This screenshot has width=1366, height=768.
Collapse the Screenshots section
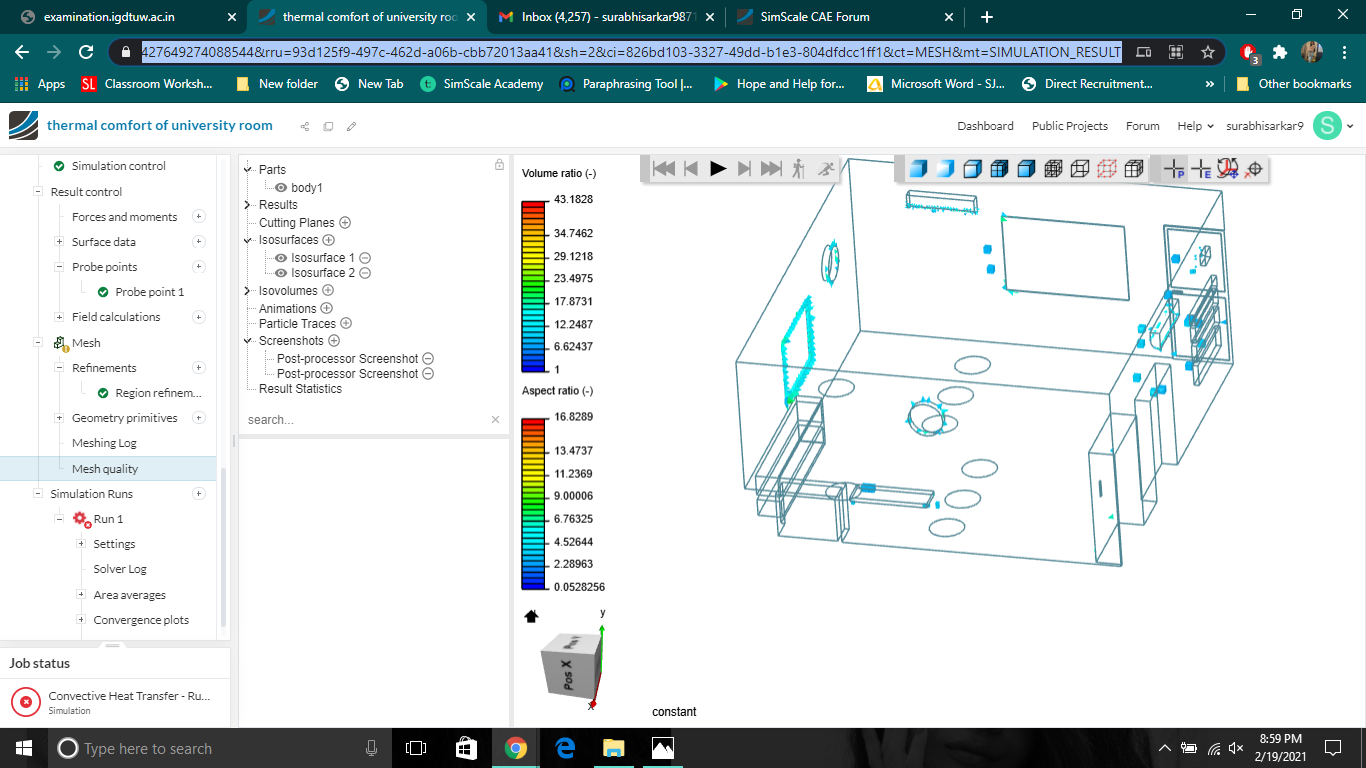pos(246,340)
